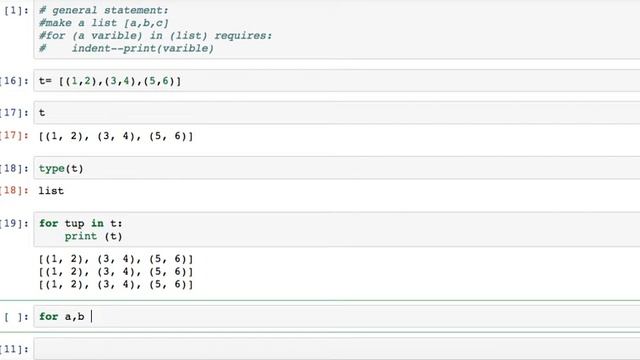
Task: Click the 'for tup in t:' code line
Action: (x=81, y=223)
